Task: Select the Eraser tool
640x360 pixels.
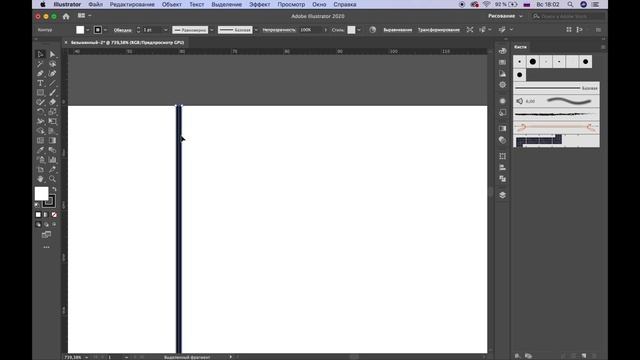Action: [52, 102]
